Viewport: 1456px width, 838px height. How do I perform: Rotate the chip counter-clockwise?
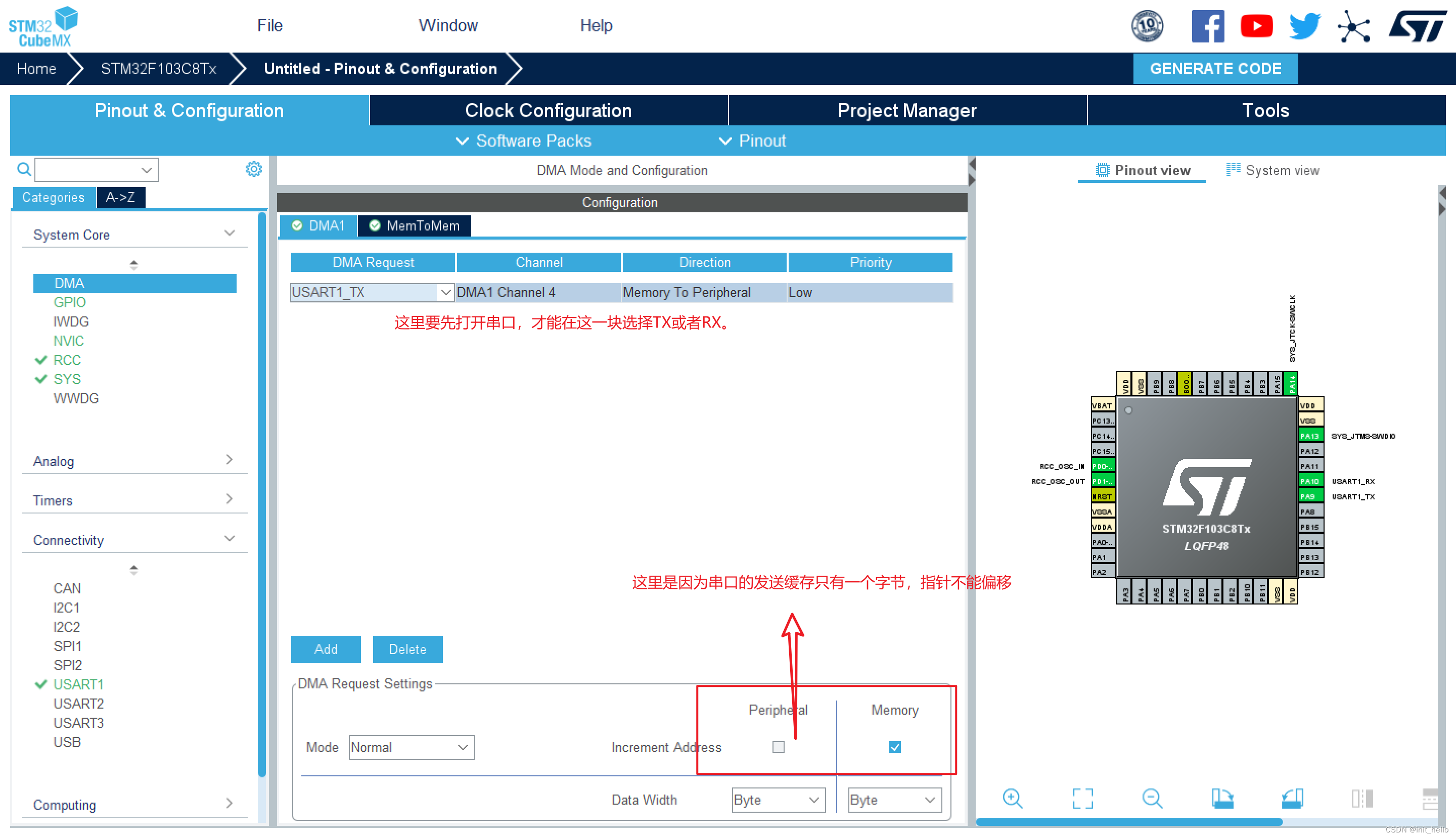click(x=1292, y=798)
